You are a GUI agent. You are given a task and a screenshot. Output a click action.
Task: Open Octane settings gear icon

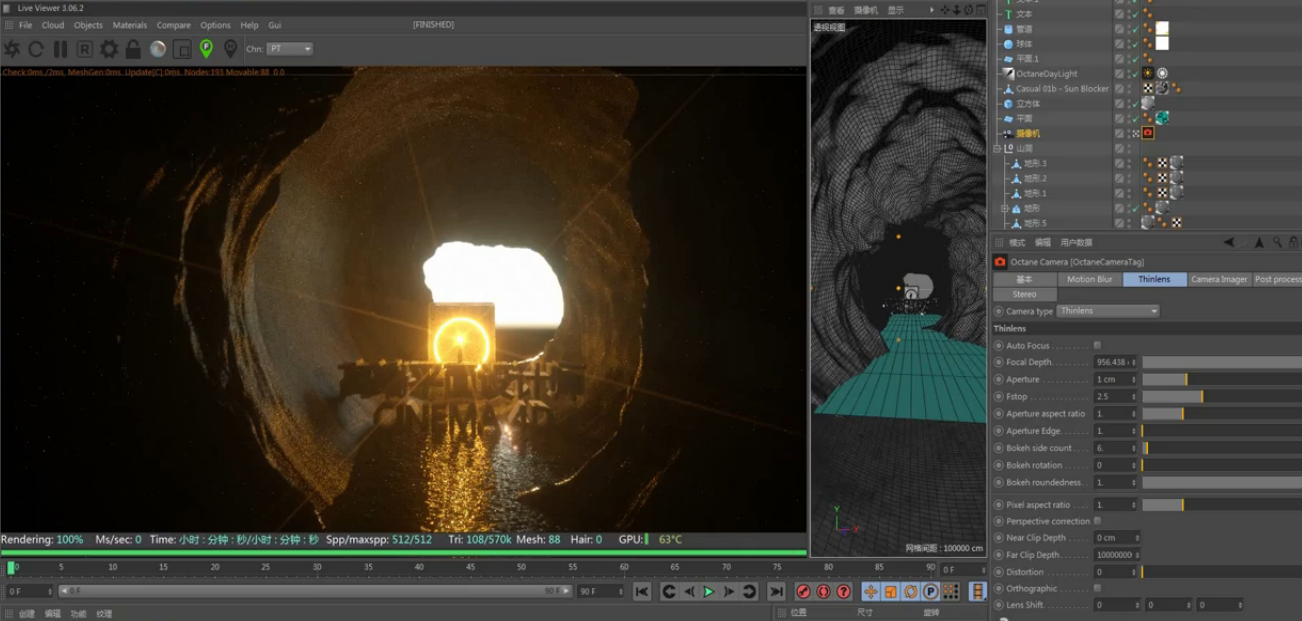[109, 49]
